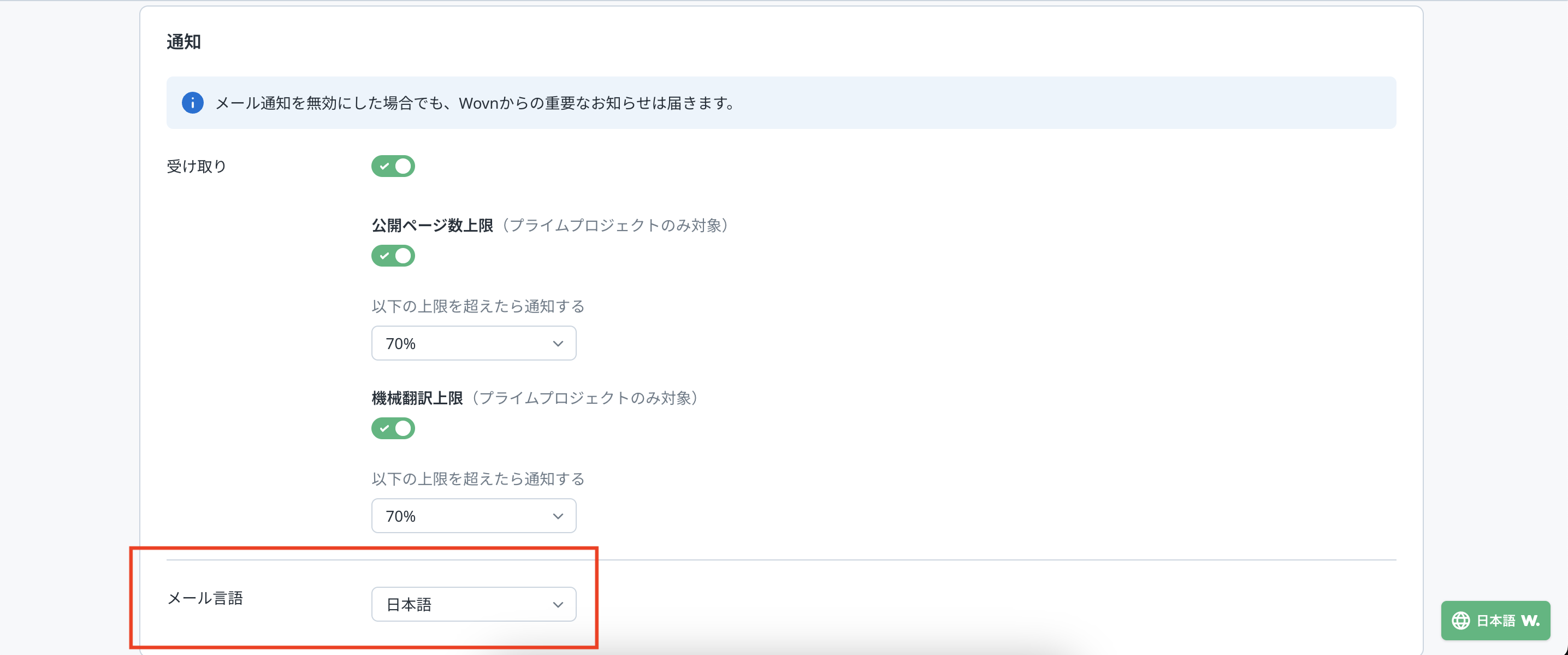Image resolution: width=1568 pixels, height=655 pixels.
Task: Open the メール言語 dropdown showing 日本語
Action: pos(473,605)
